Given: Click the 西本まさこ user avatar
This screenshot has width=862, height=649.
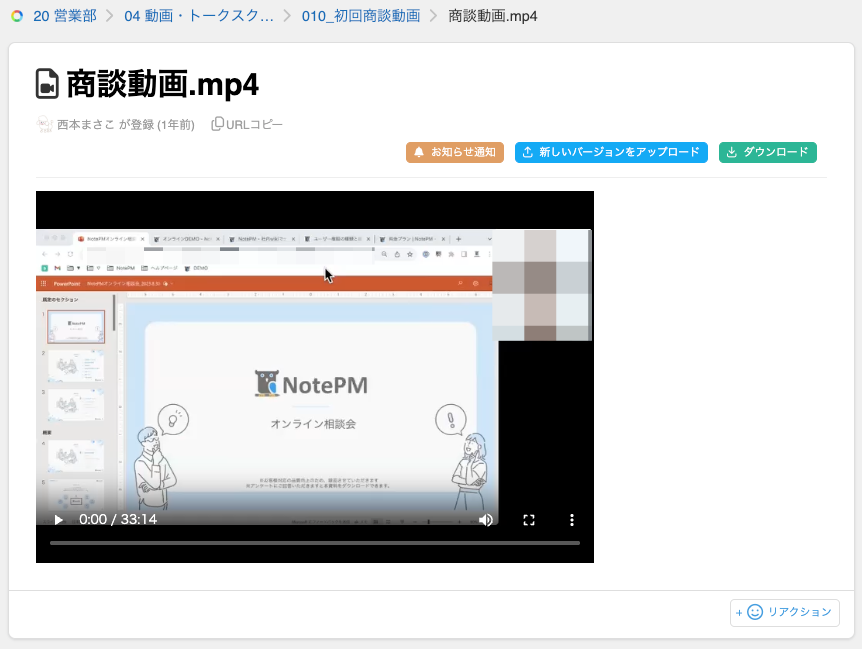Looking at the screenshot, I should point(45,125).
